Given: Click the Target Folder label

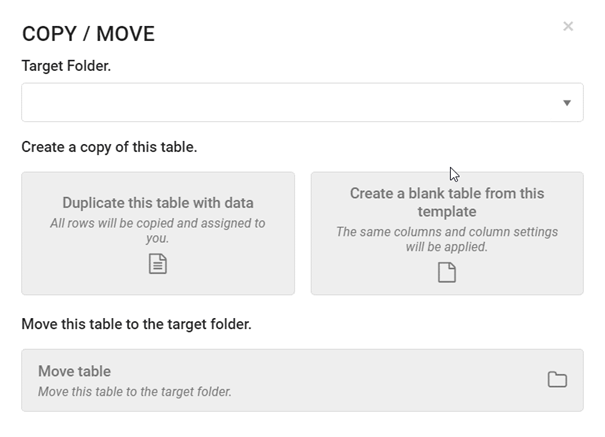Looking at the screenshot, I should 66,66.
